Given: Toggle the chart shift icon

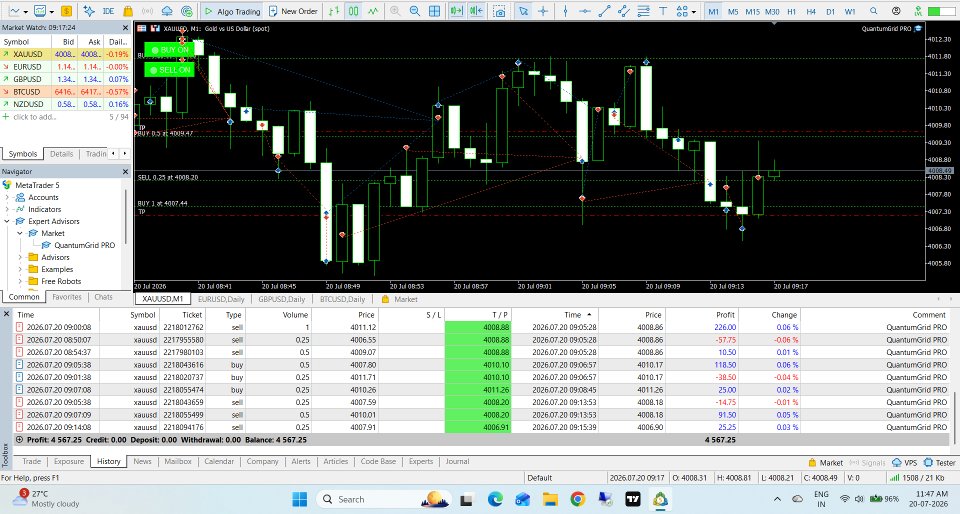Looking at the screenshot, I should [476, 11].
